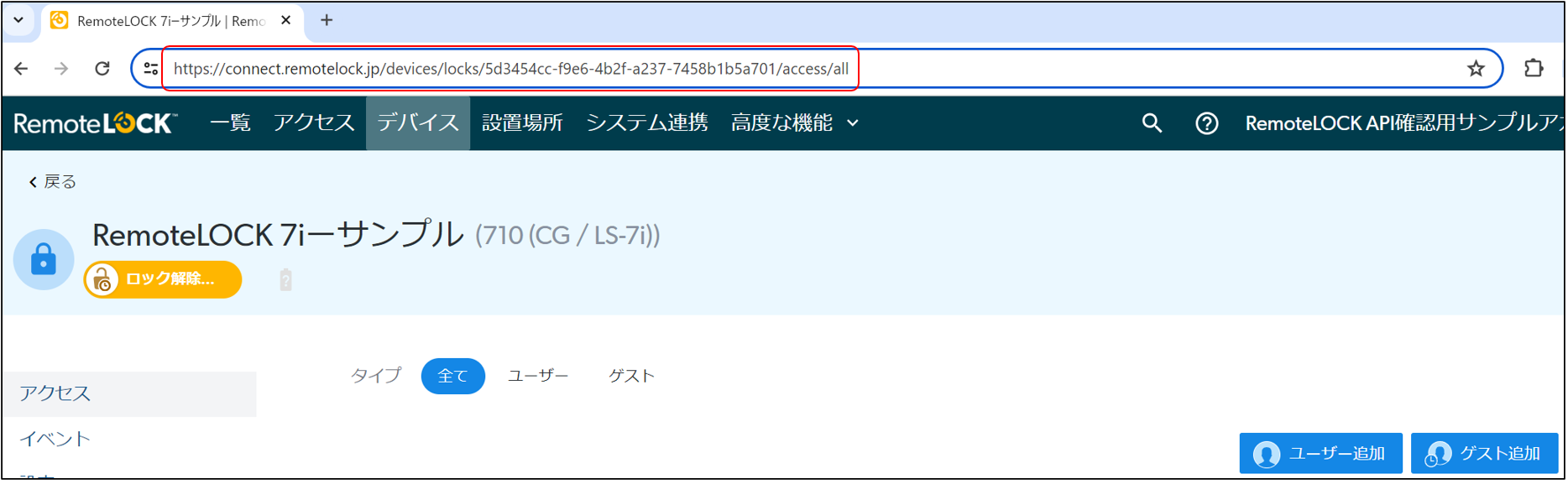1568x484 pixels.
Task: Expand the 高度な機能 dropdown menu
Action: coord(795,123)
